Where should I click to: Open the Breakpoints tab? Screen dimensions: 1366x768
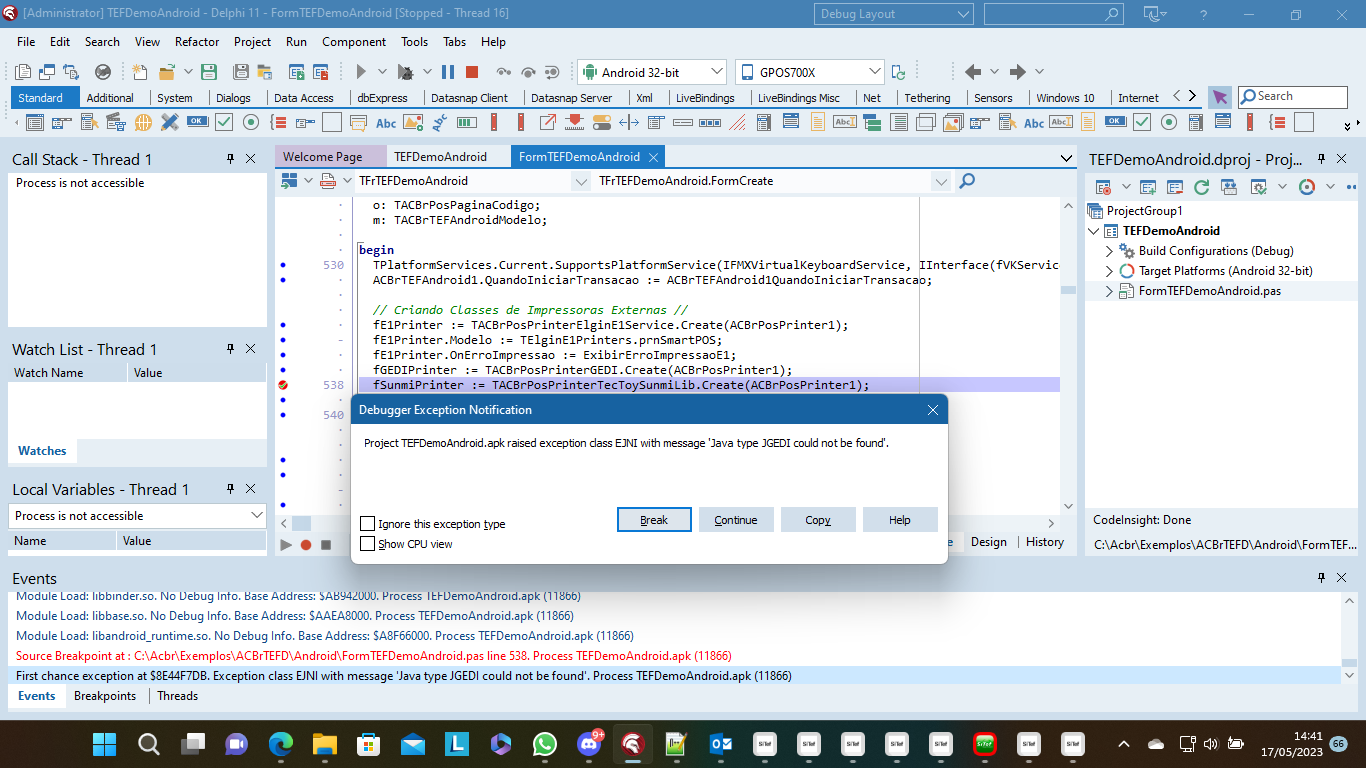[x=105, y=696]
